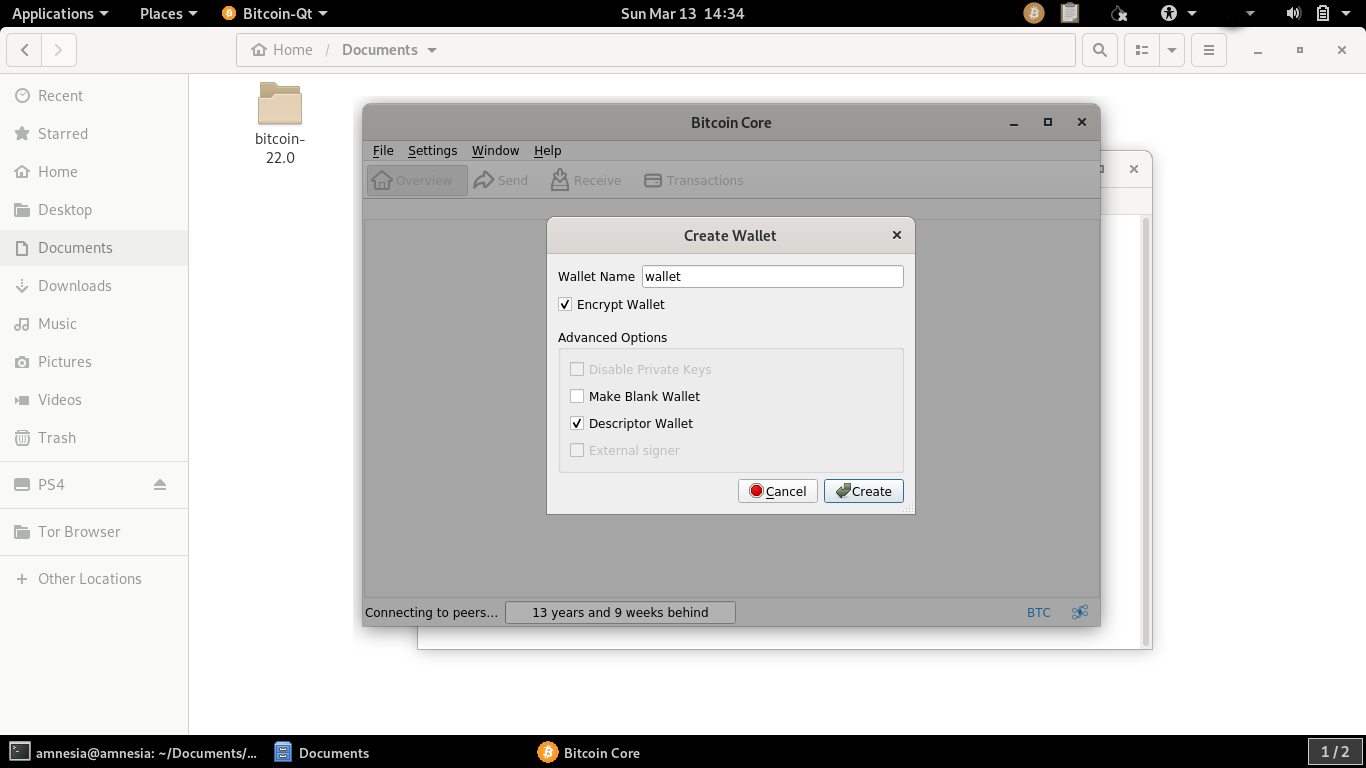This screenshot has height=768, width=1366.
Task: Enable the Make Blank Wallet checkbox
Action: (577, 396)
